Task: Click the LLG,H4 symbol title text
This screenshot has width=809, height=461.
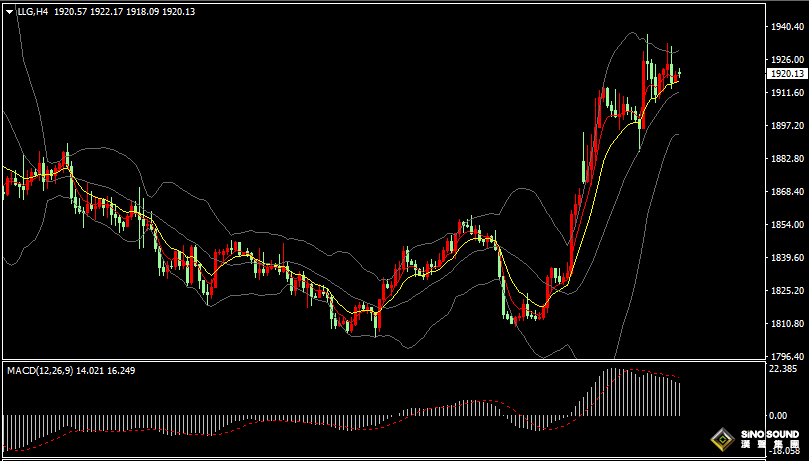Action: 33,12
